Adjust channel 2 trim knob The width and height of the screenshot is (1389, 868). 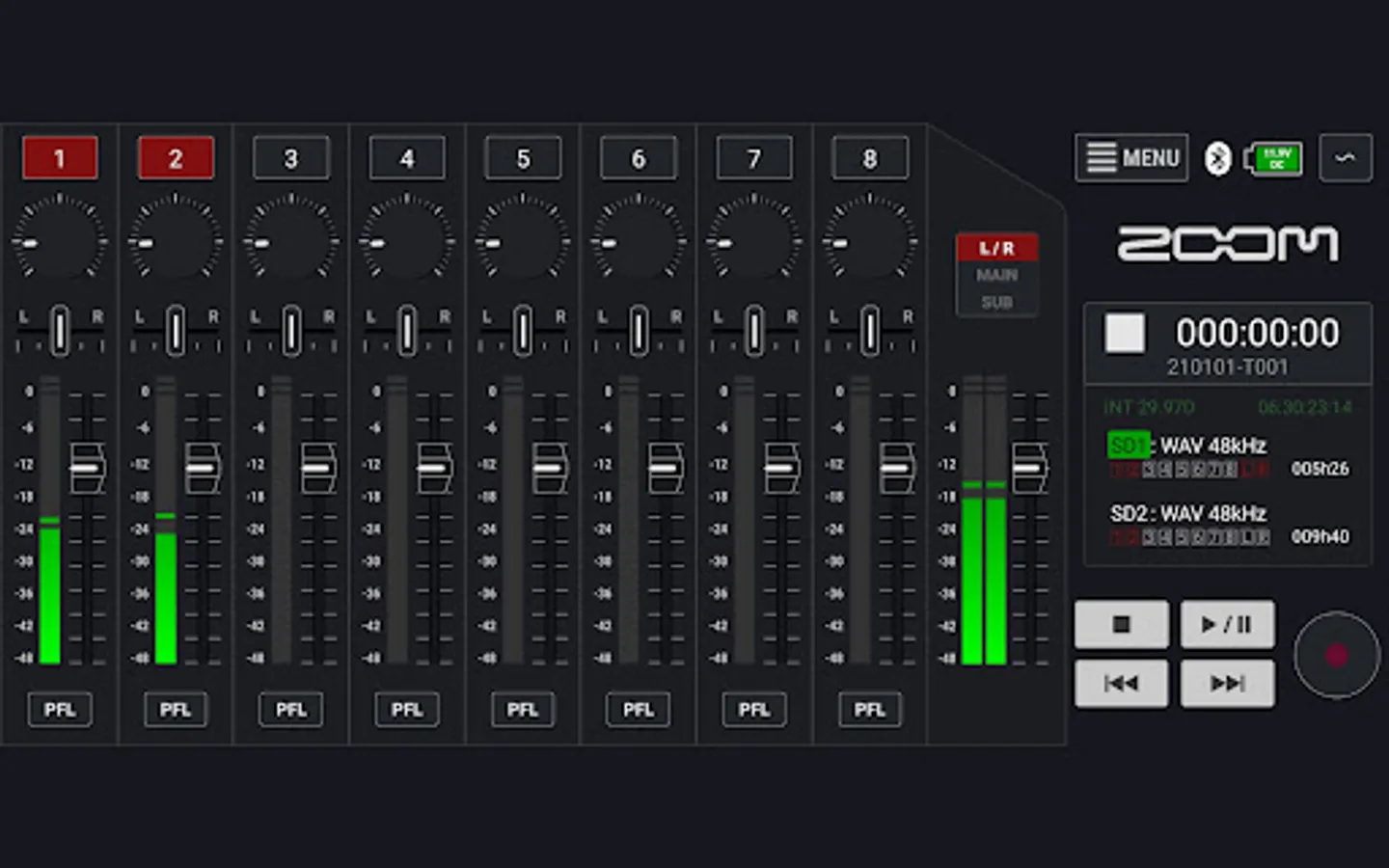pyautogui.click(x=176, y=241)
